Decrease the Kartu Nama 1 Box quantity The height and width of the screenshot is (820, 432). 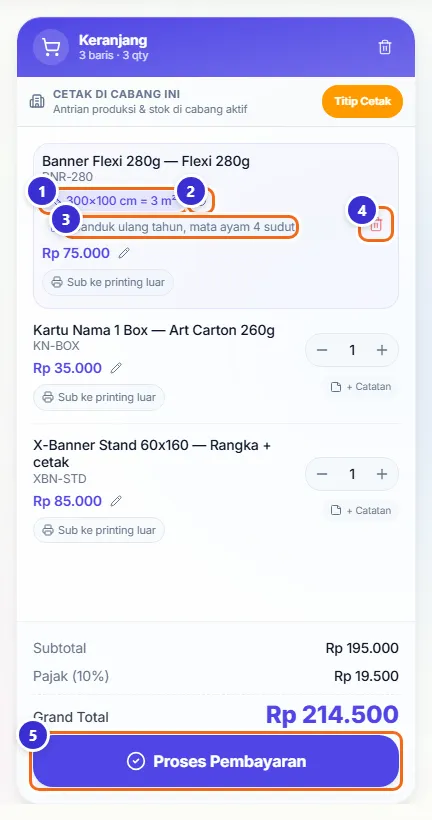click(x=322, y=350)
